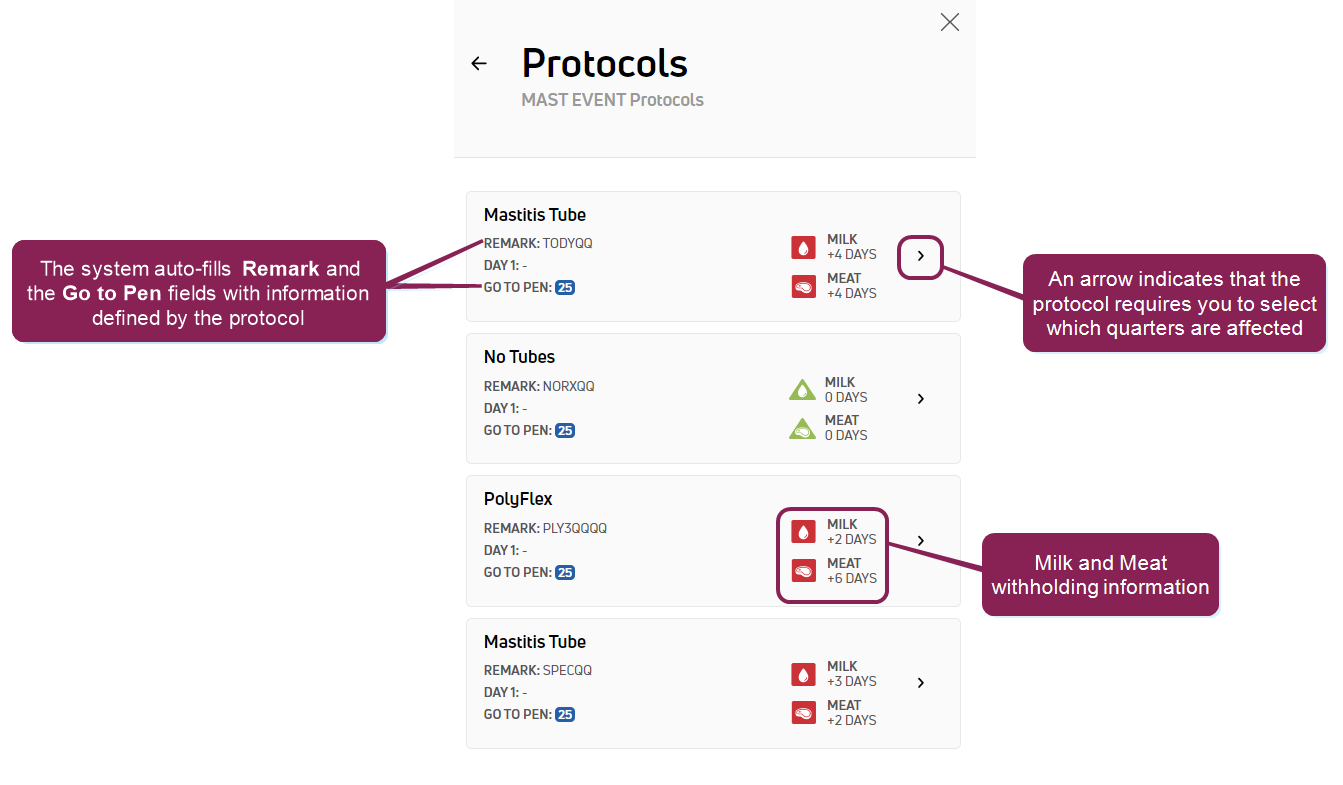Click the red milk icon in PolyFlex
The height and width of the screenshot is (785, 1343).
click(803, 532)
